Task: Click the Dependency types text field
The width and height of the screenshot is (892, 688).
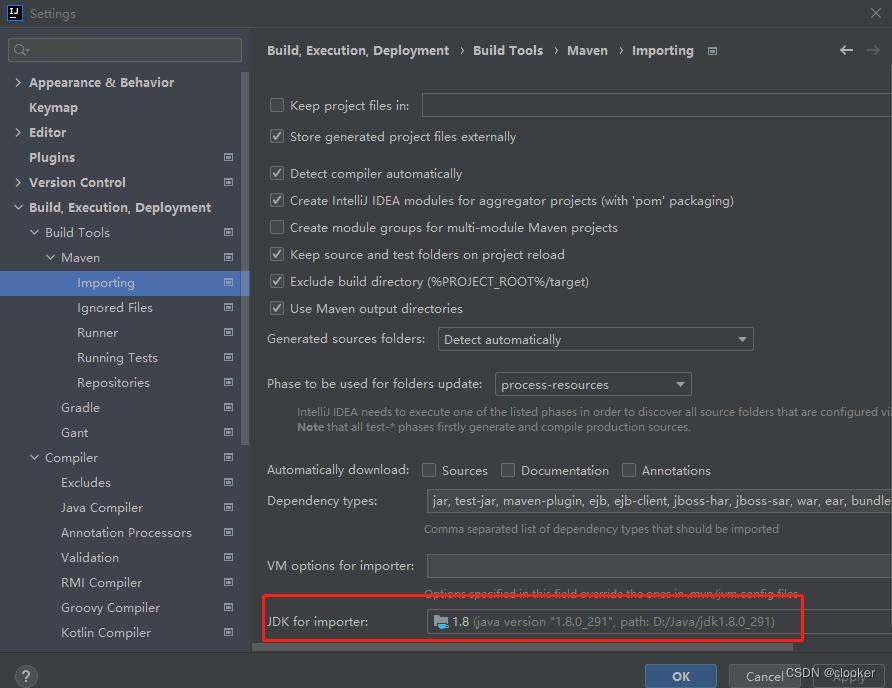Action: [659, 501]
